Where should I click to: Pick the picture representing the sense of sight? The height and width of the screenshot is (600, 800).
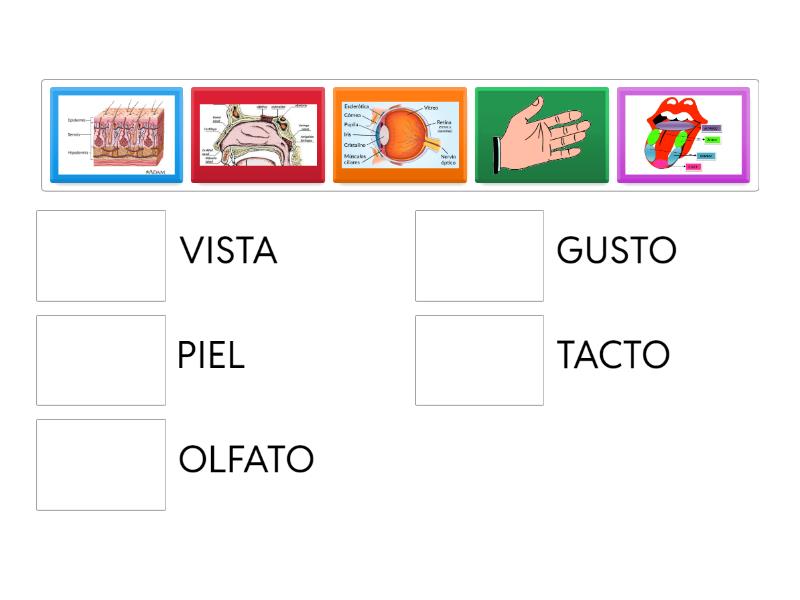(x=400, y=135)
